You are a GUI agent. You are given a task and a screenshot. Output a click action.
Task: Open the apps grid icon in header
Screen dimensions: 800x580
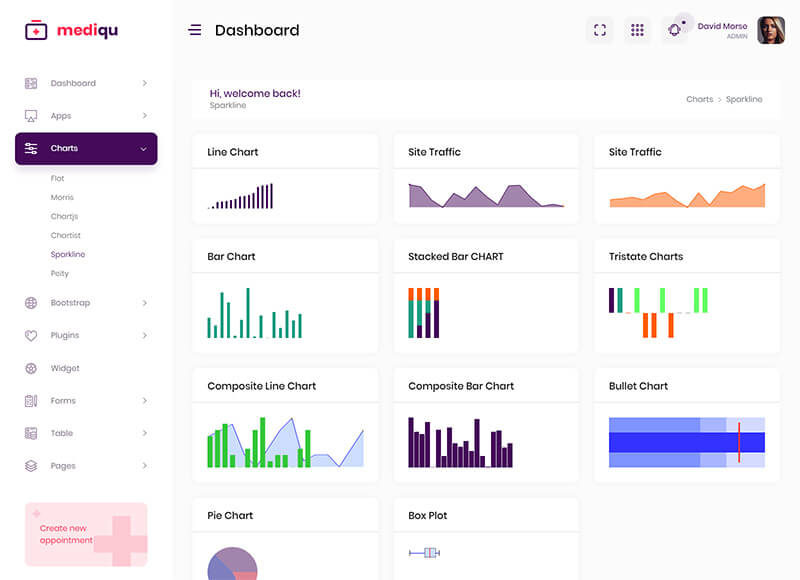click(637, 30)
